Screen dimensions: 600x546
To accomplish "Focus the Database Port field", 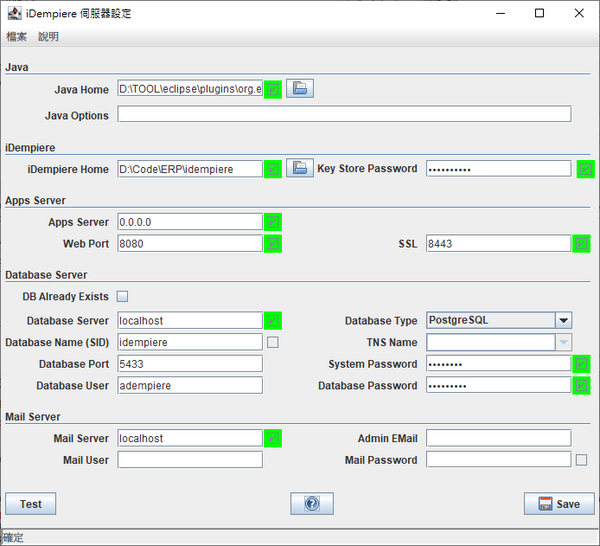I will [190, 364].
